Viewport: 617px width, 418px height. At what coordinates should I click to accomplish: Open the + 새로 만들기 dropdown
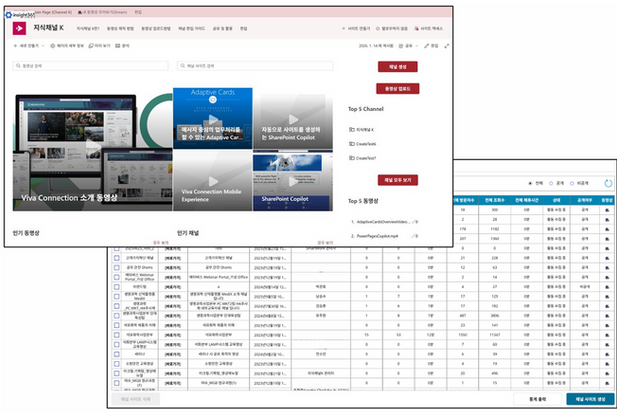(x=29, y=46)
